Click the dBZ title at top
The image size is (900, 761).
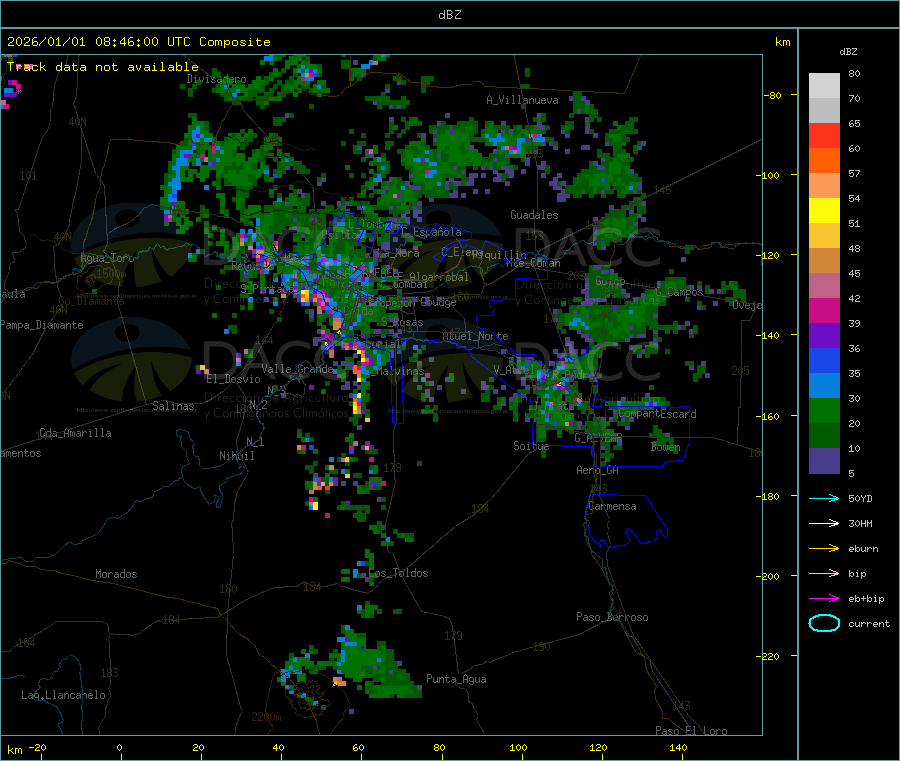(449, 14)
